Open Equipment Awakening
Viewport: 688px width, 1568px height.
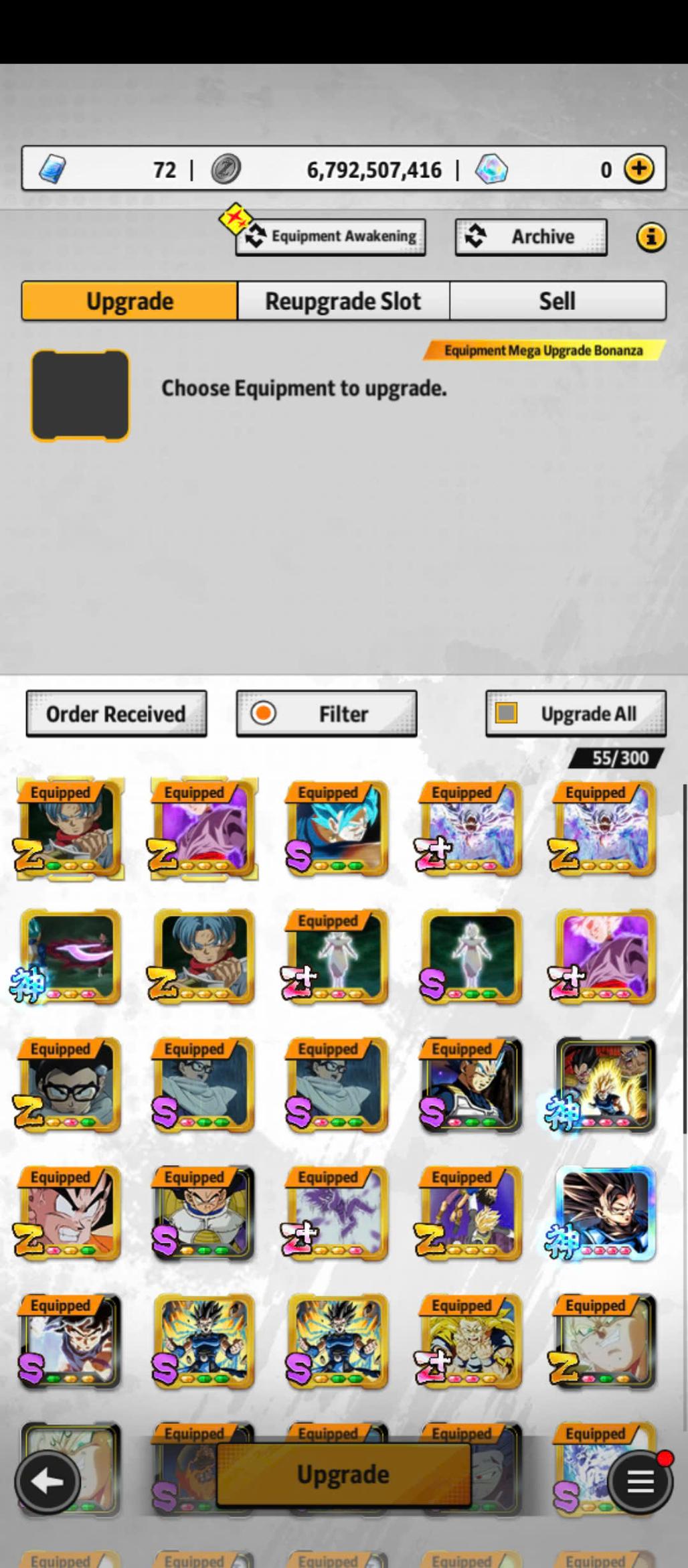pyautogui.click(x=330, y=237)
